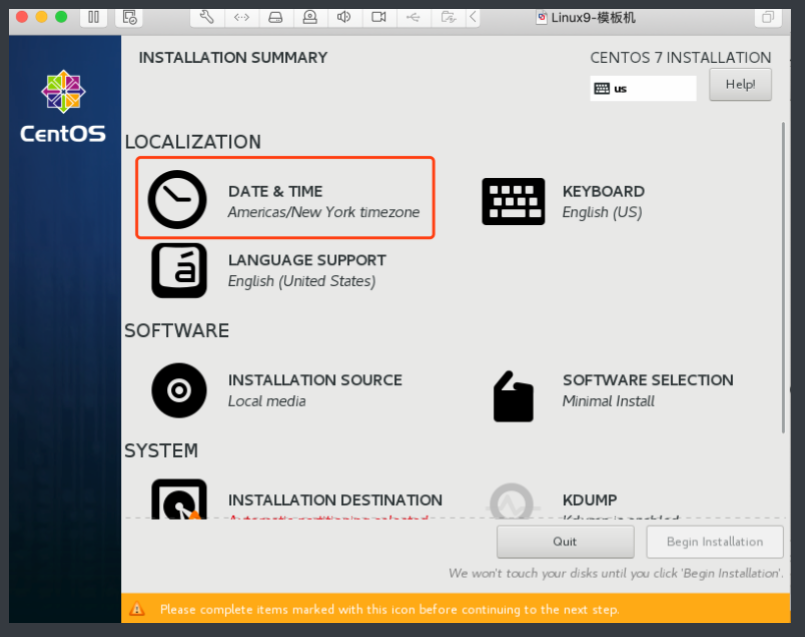Open LANGUAGE SUPPORT settings label

pos(307,260)
